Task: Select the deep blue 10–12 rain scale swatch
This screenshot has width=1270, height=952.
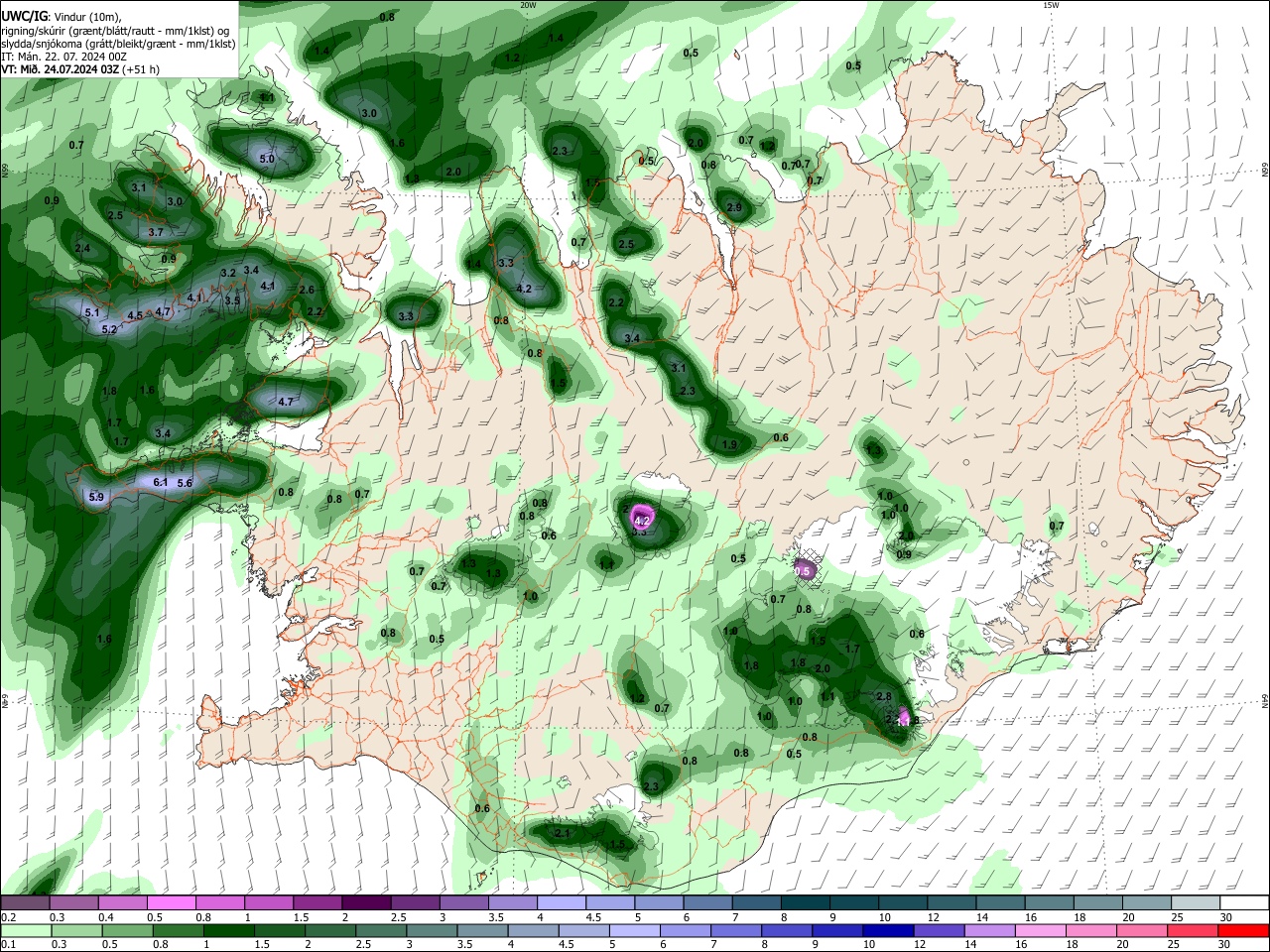Action: [888, 931]
